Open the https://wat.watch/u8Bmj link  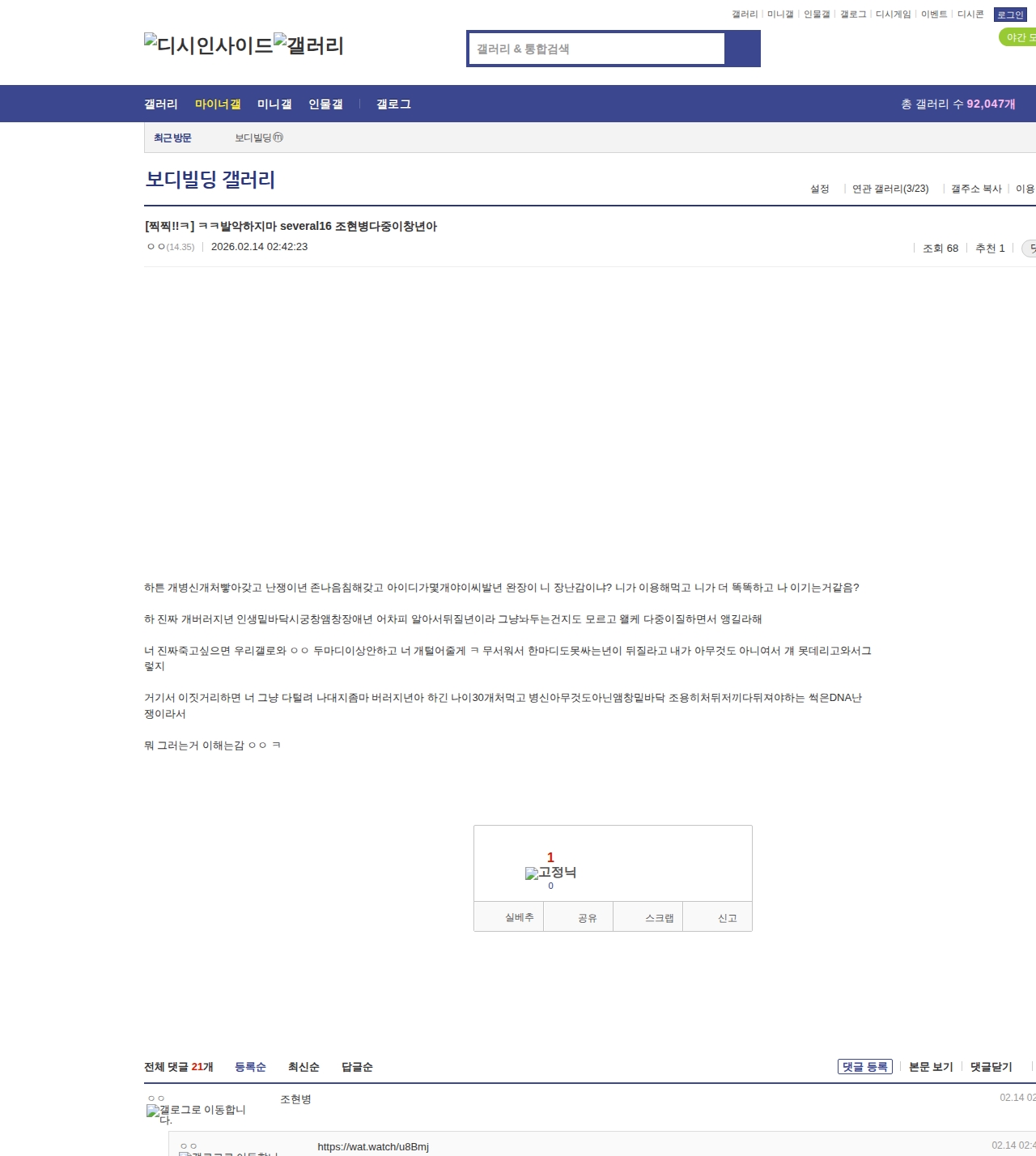373,1146
